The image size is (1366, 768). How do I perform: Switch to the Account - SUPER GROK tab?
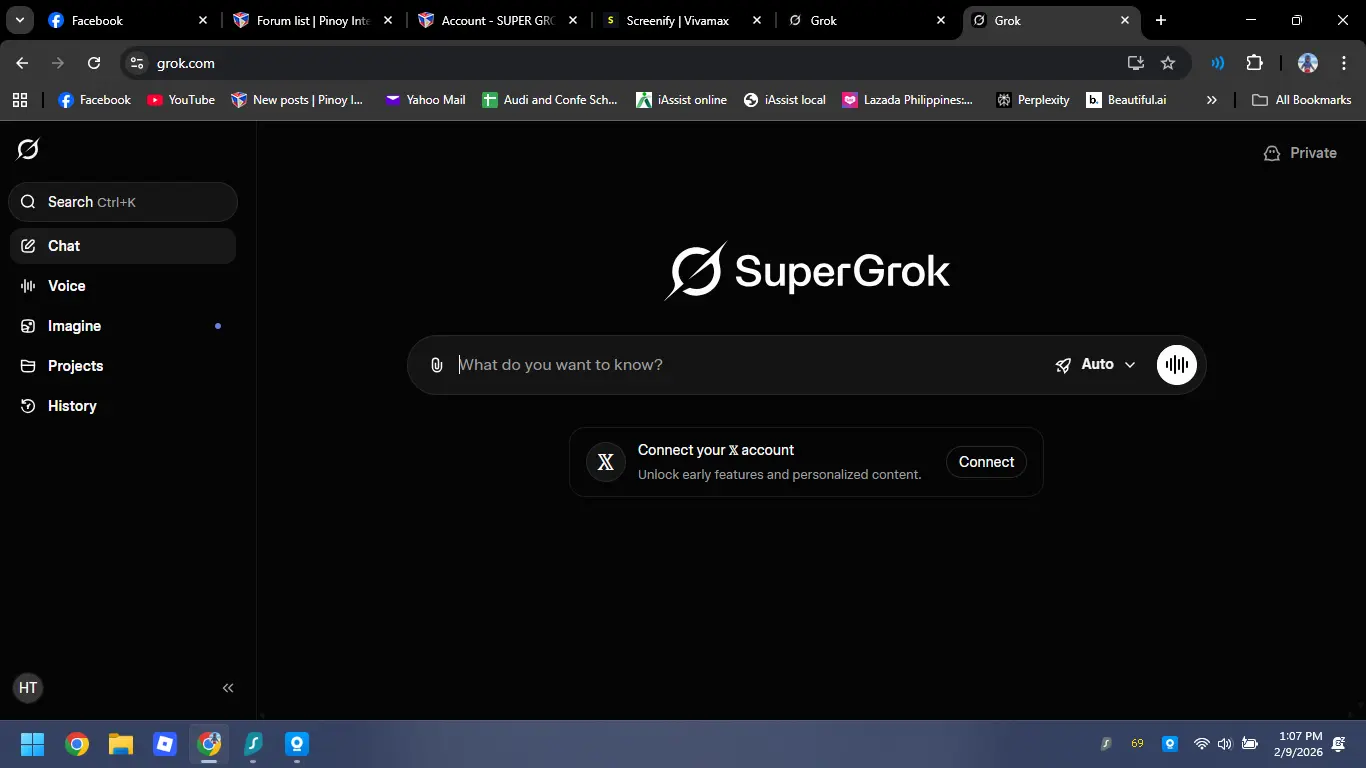497,20
